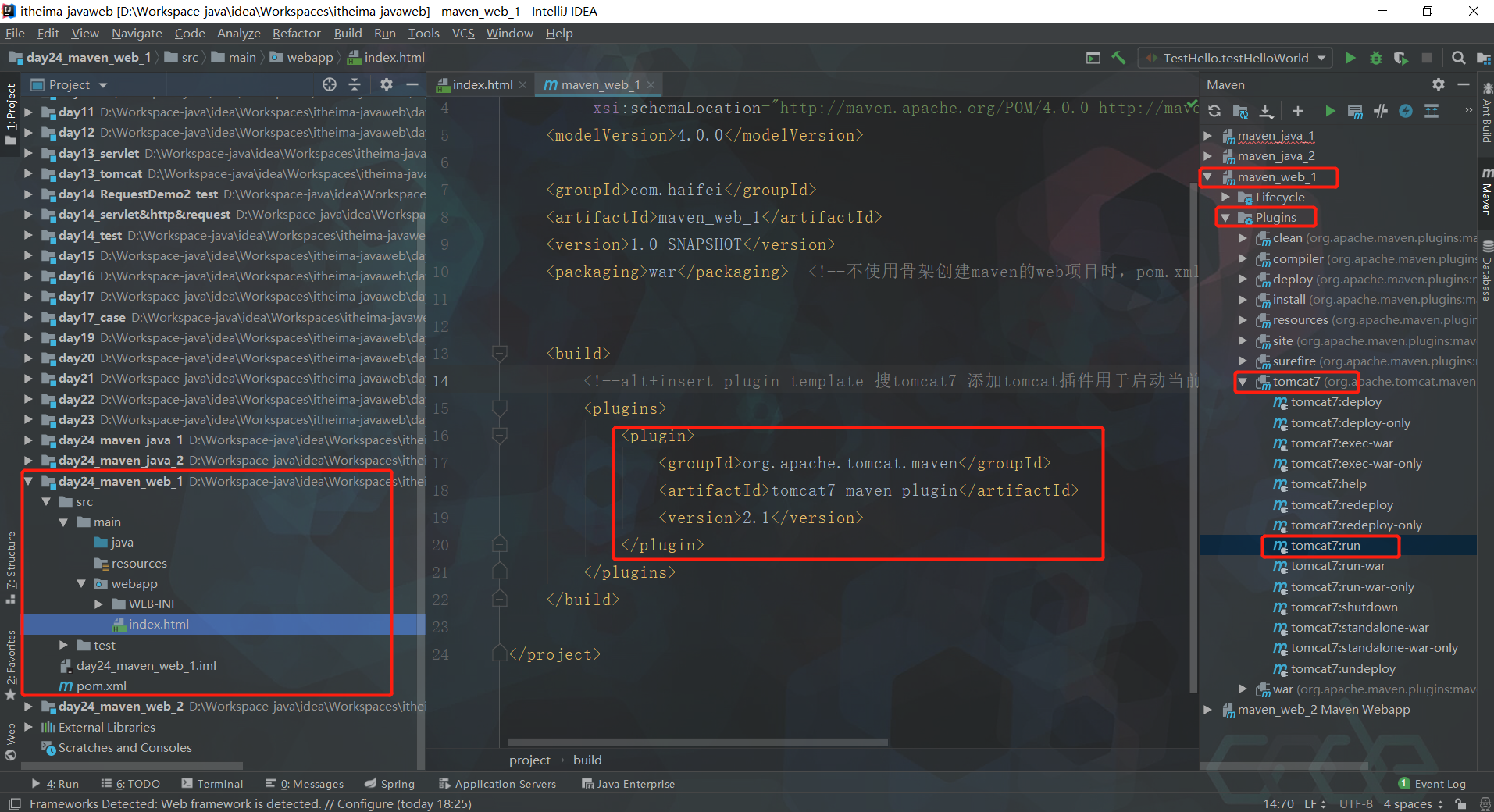Toggle read-only lock icon in status bar
Image resolution: width=1494 pixels, height=812 pixels.
point(1460,804)
